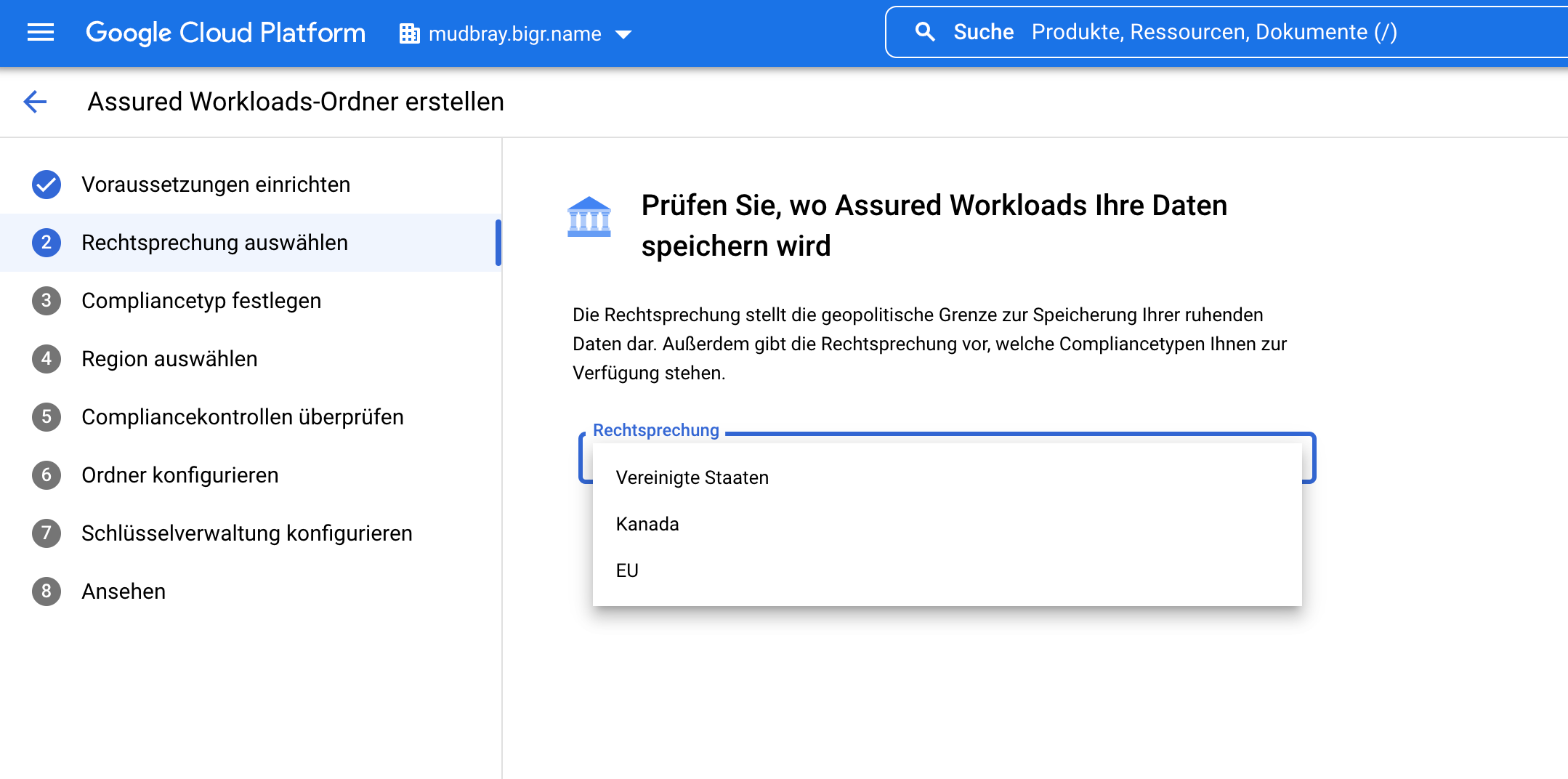
Task: Click the blue step progress bar indicator
Action: click(x=498, y=243)
